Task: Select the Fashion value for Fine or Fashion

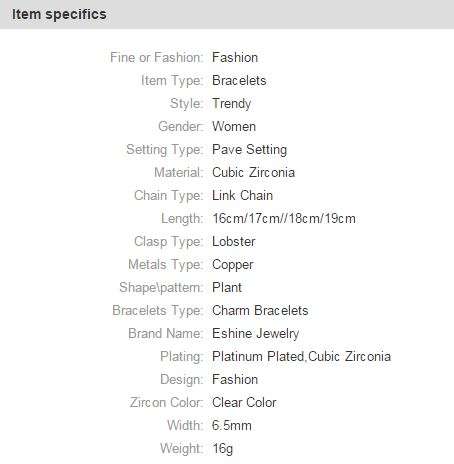Action: pyautogui.click(x=235, y=57)
